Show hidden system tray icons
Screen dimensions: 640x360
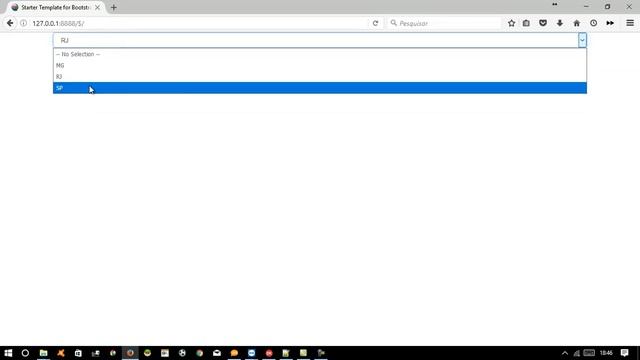click(564, 353)
